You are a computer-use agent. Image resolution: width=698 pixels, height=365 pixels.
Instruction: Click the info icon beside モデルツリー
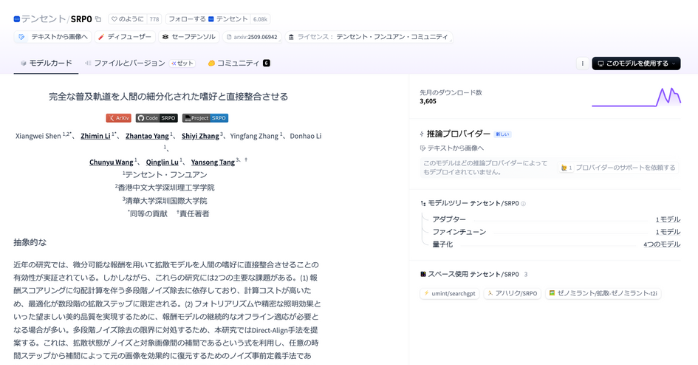pyautogui.click(x=523, y=203)
